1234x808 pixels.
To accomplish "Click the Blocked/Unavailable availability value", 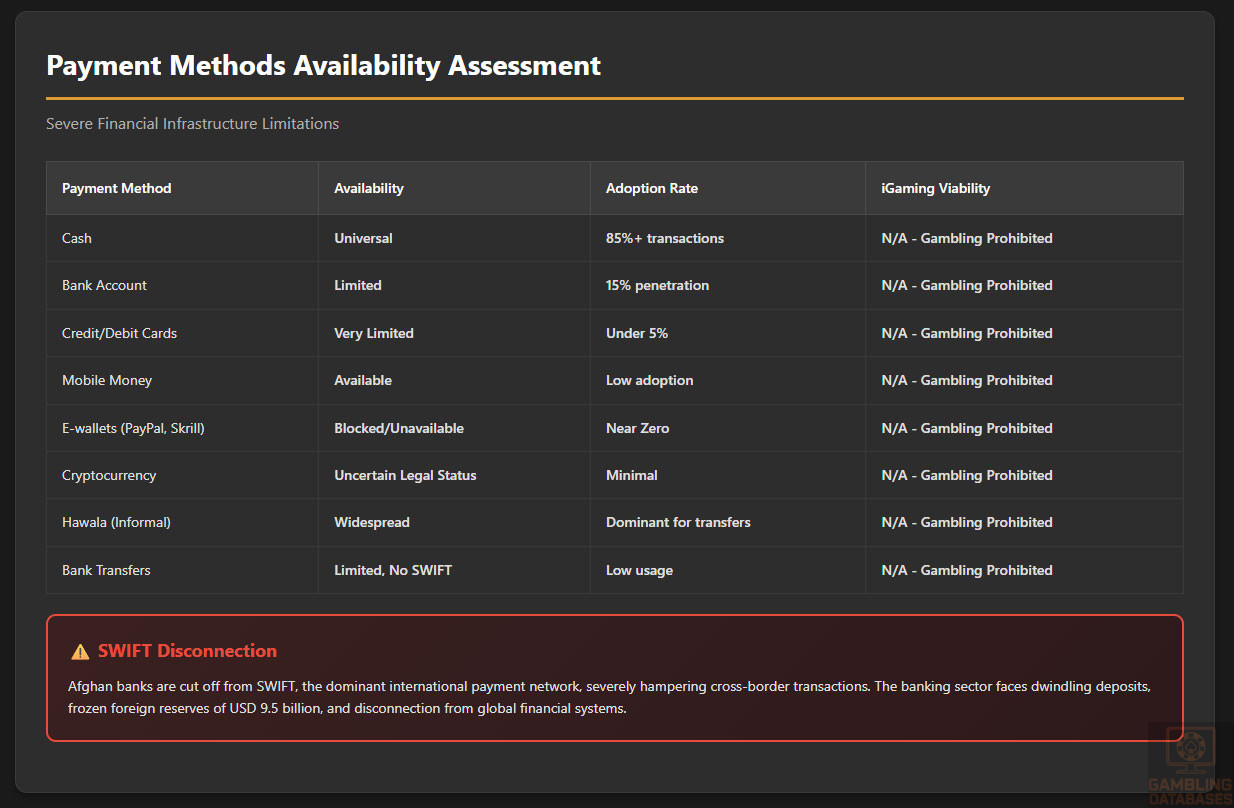I will pos(399,428).
